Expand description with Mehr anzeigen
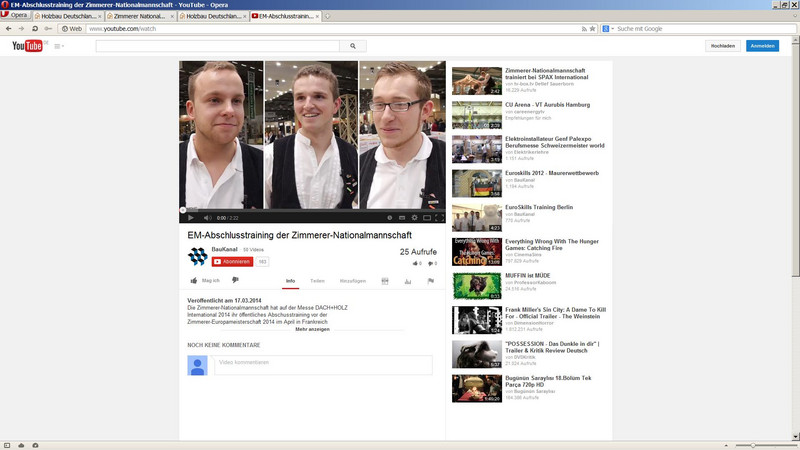The image size is (800, 450). 312,329
